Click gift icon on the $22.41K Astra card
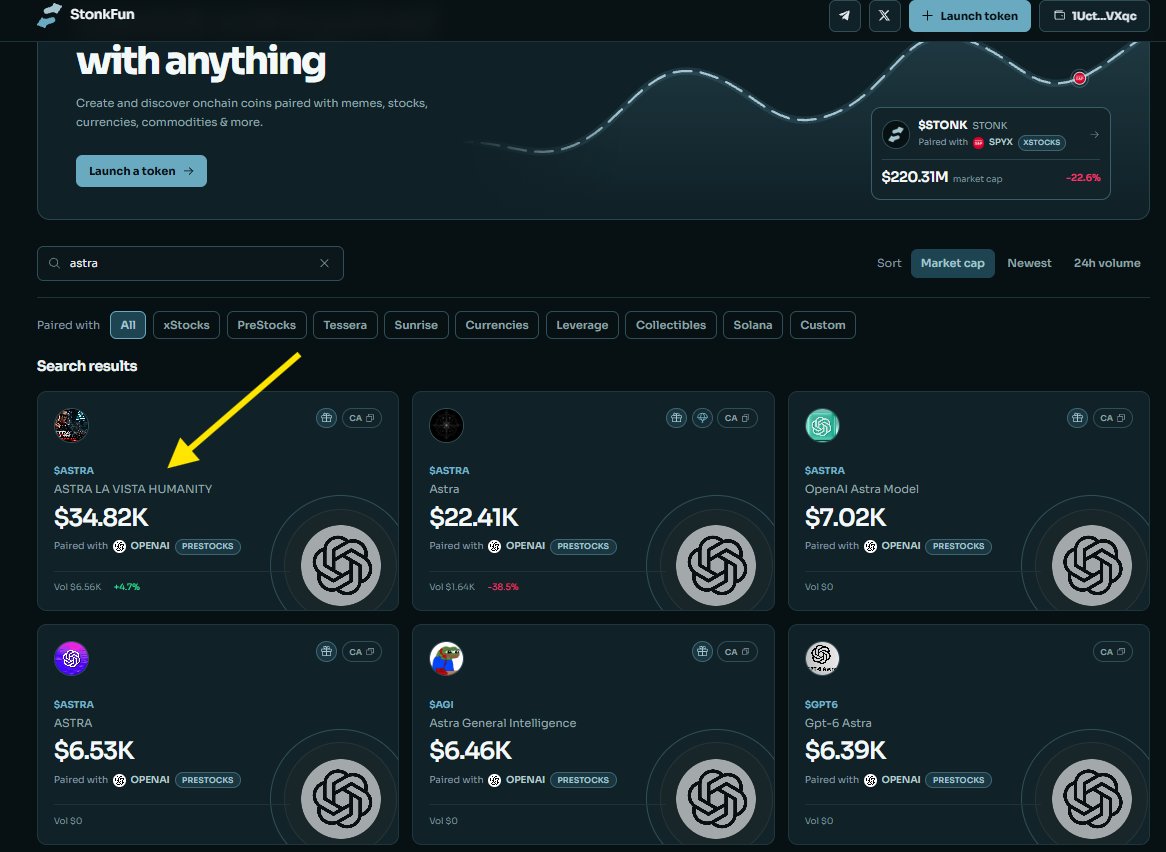The image size is (1166, 852). pos(676,418)
